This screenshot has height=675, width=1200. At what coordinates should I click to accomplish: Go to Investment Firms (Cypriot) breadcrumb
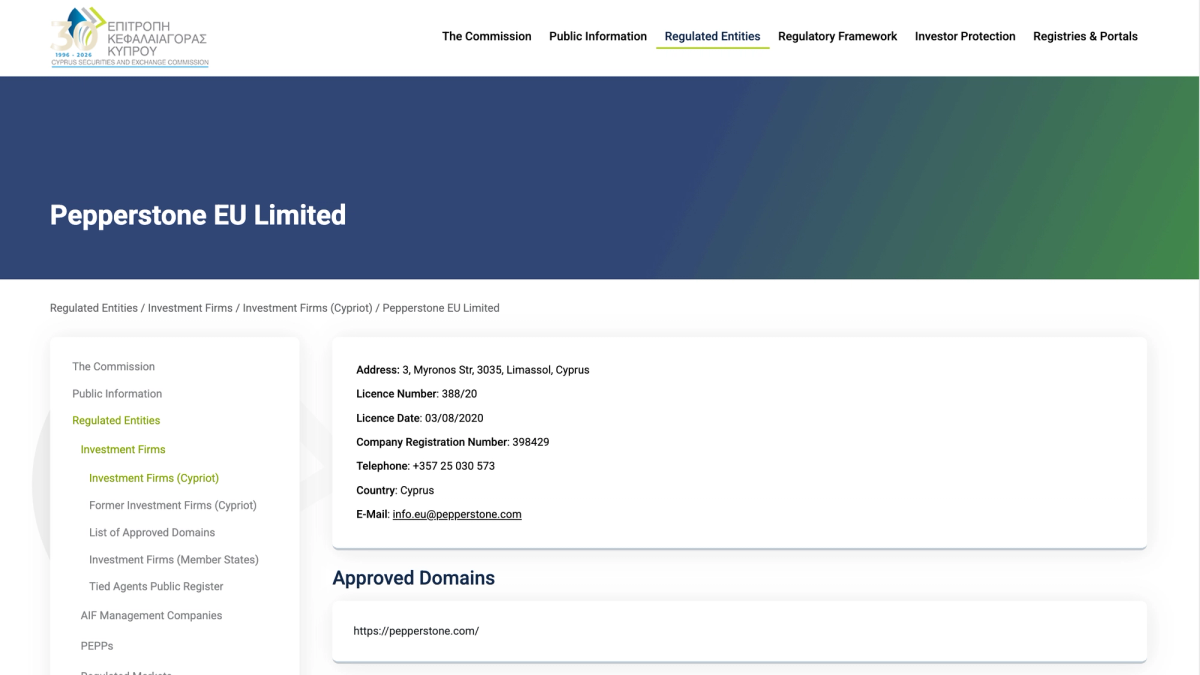(x=307, y=308)
